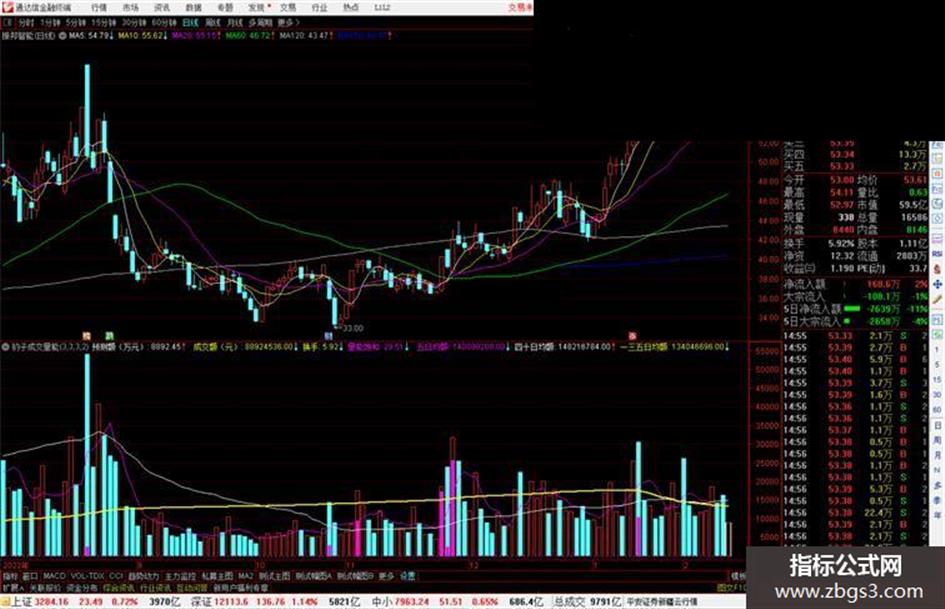Expand 更多 period options
945x609 pixels.
coord(287,22)
